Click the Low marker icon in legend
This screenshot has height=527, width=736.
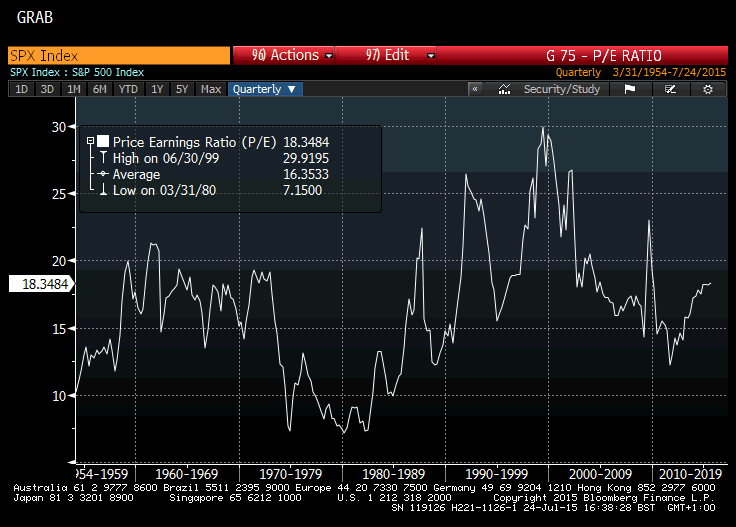pyautogui.click(x=104, y=190)
